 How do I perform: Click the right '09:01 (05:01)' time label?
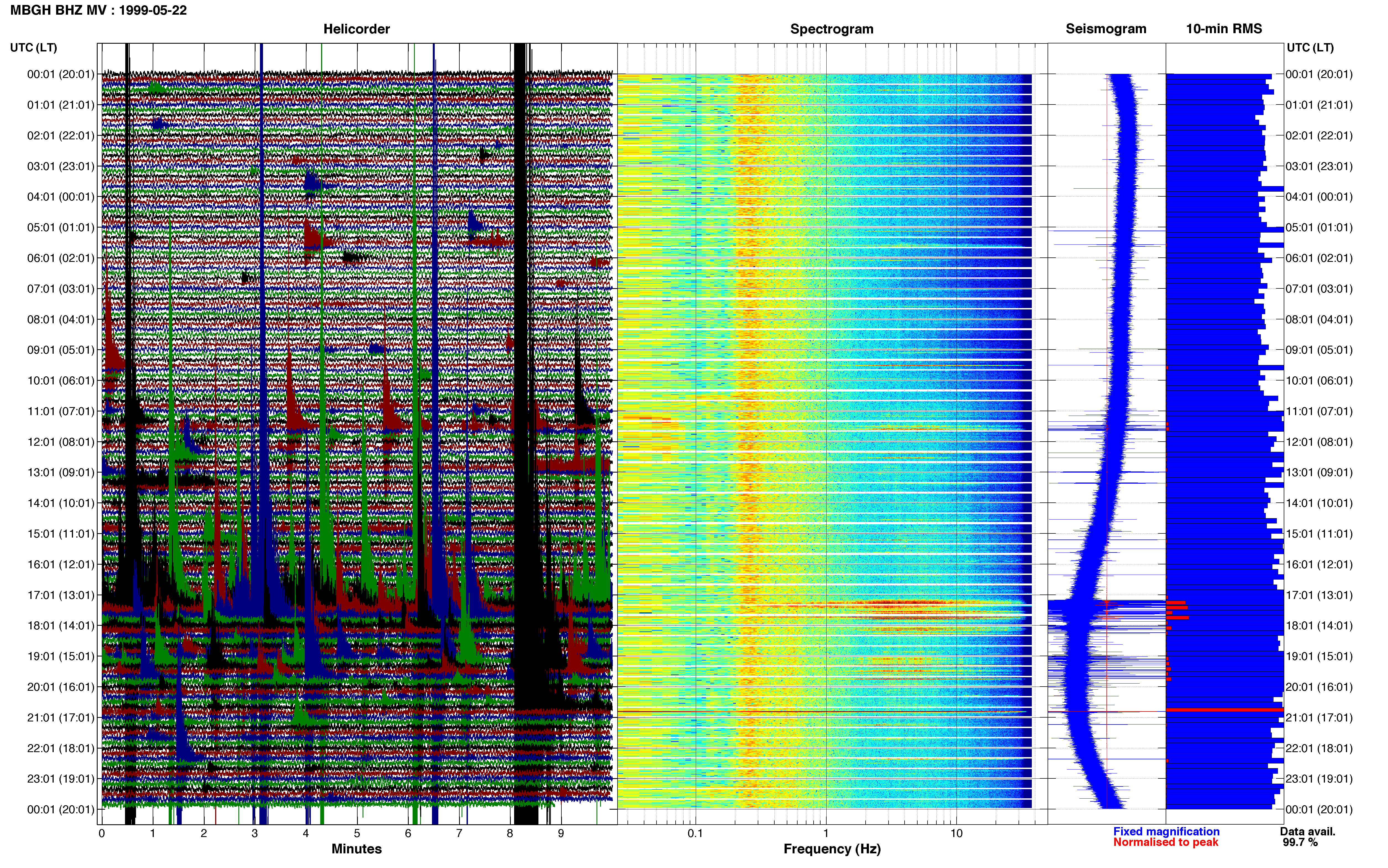point(1319,350)
